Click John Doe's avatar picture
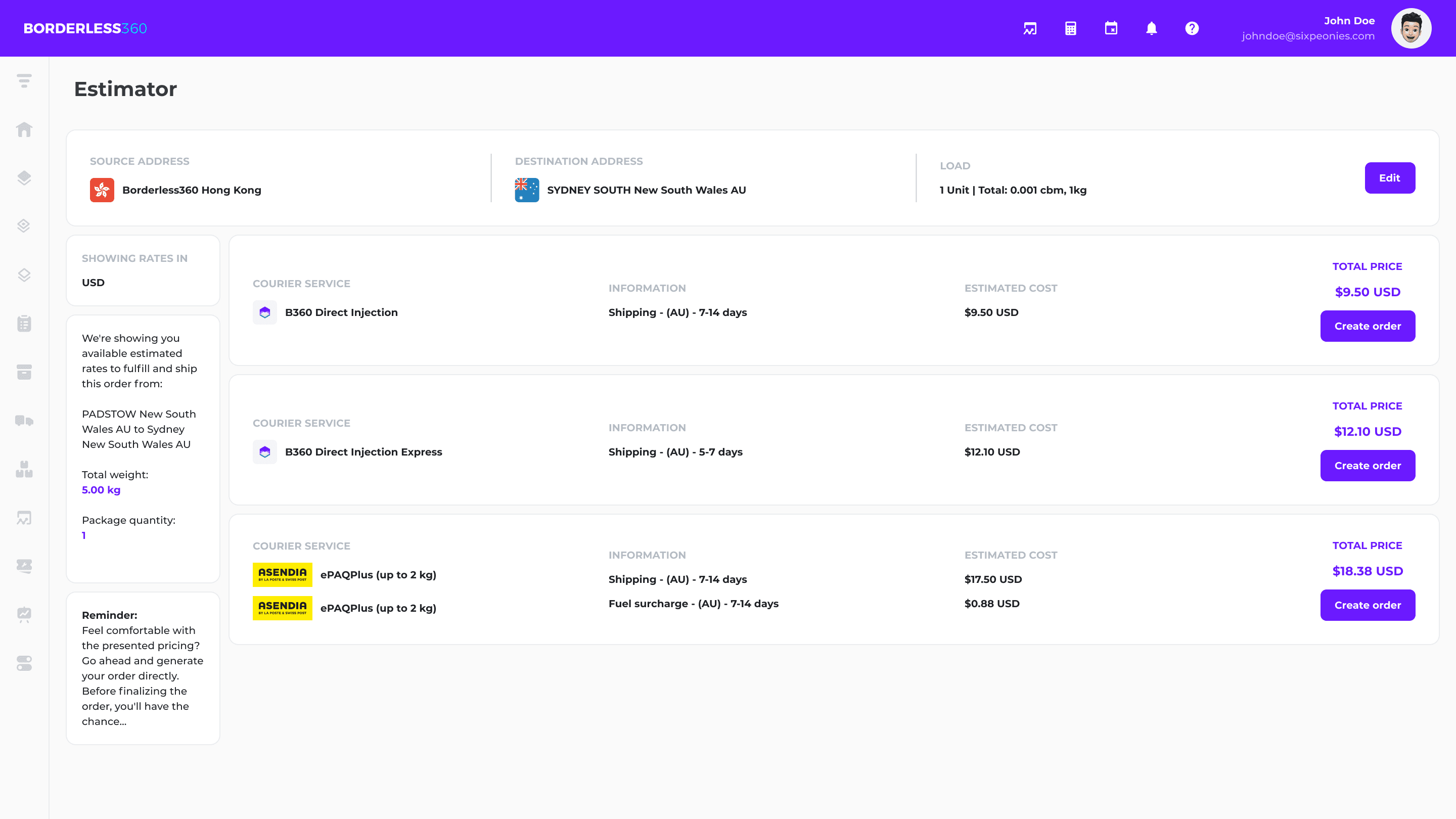The width and height of the screenshot is (1456, 819). pos(1412,28)
